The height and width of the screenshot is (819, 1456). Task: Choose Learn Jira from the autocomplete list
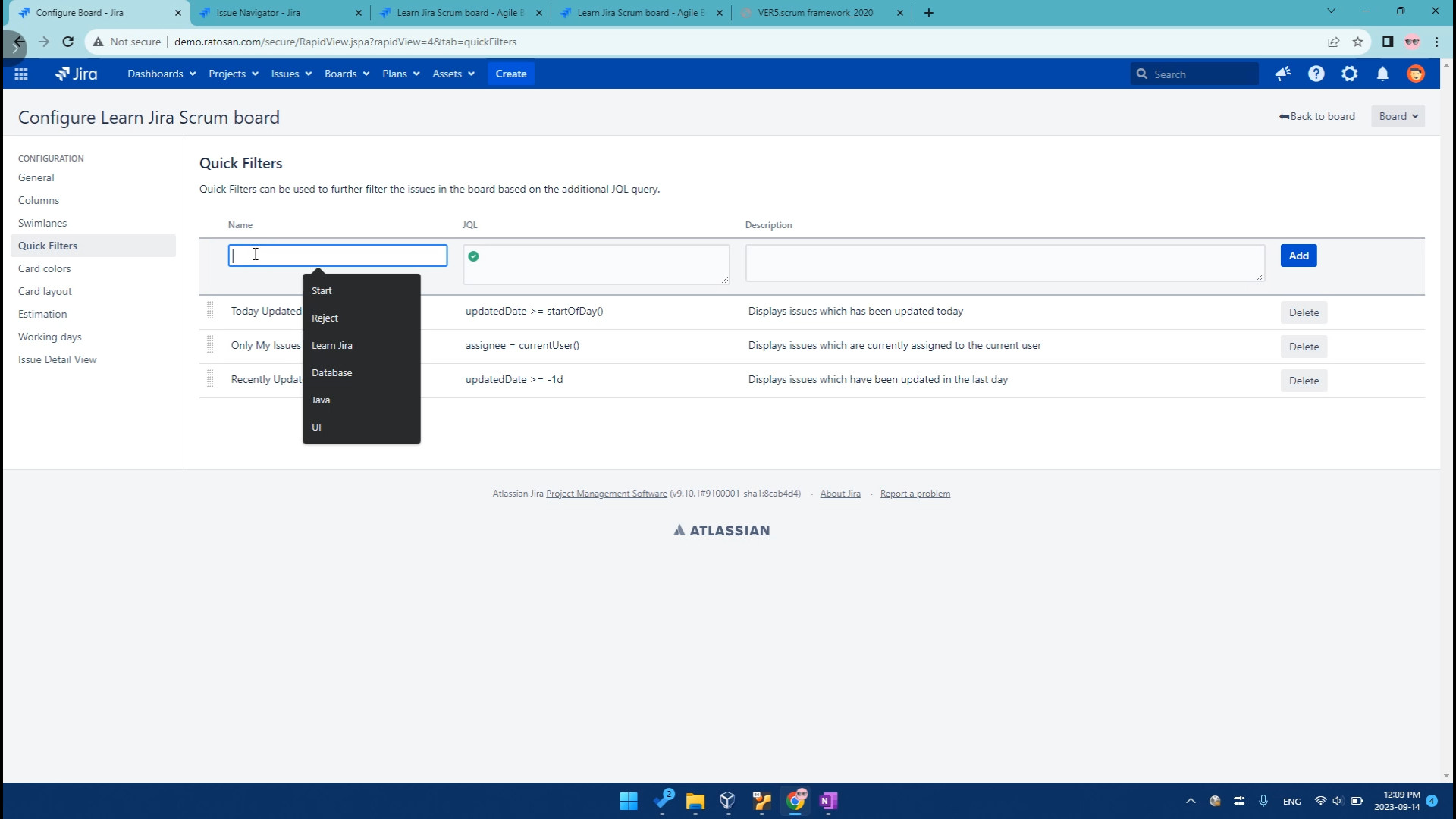coord(362,346)
